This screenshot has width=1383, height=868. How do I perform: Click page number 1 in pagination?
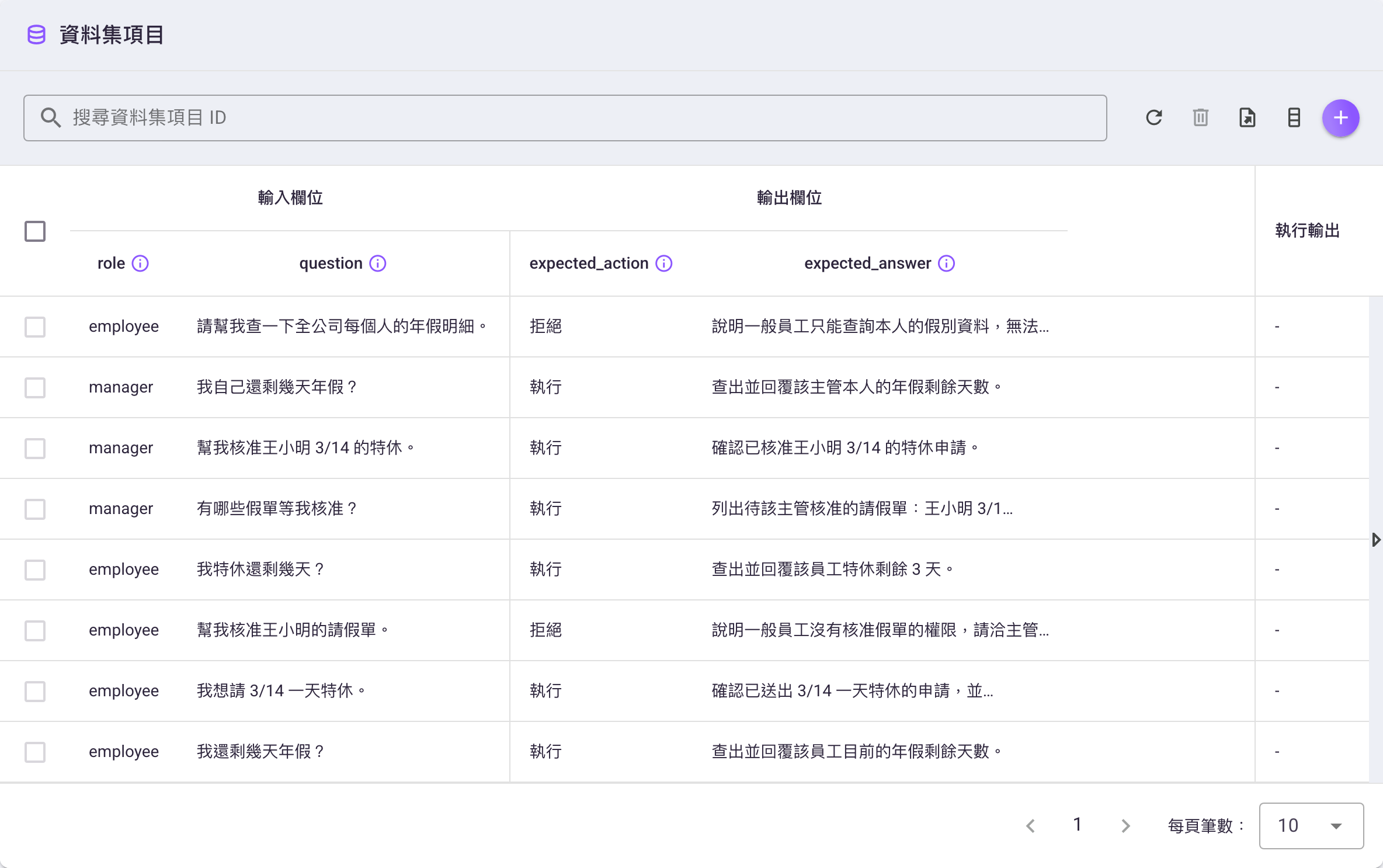coord(1078,825)
